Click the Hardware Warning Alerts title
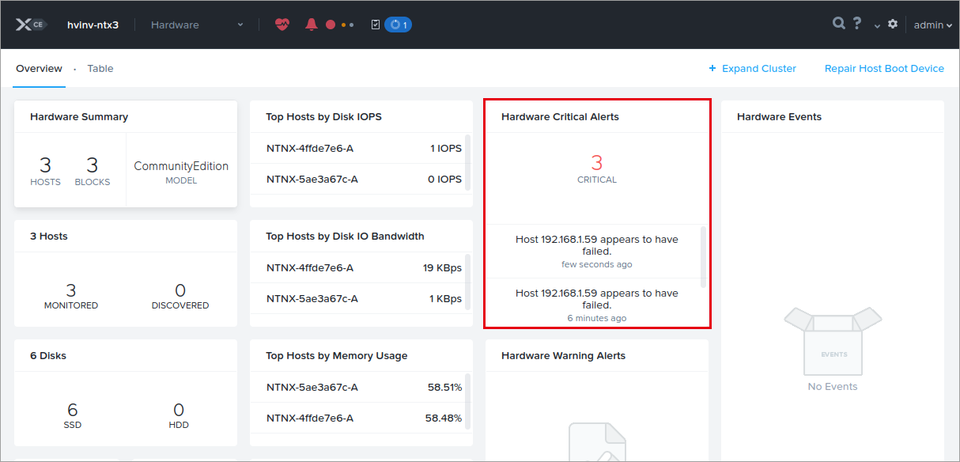The image size is (960, 462). [563, 356]
